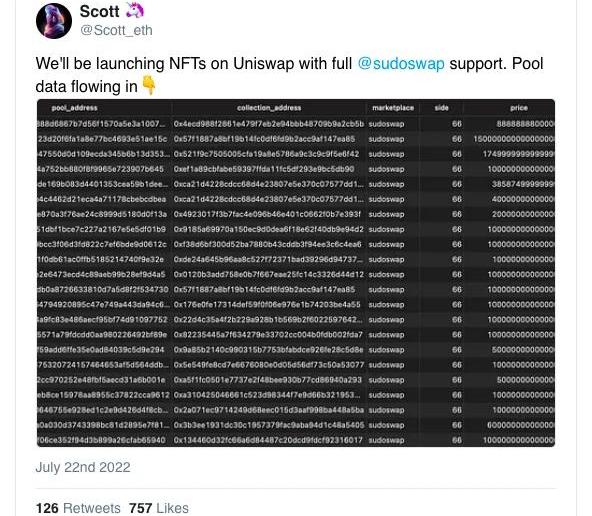
Task: Select collection address starting 0xef1a89cbfabe
Action: tap(264, 169)
